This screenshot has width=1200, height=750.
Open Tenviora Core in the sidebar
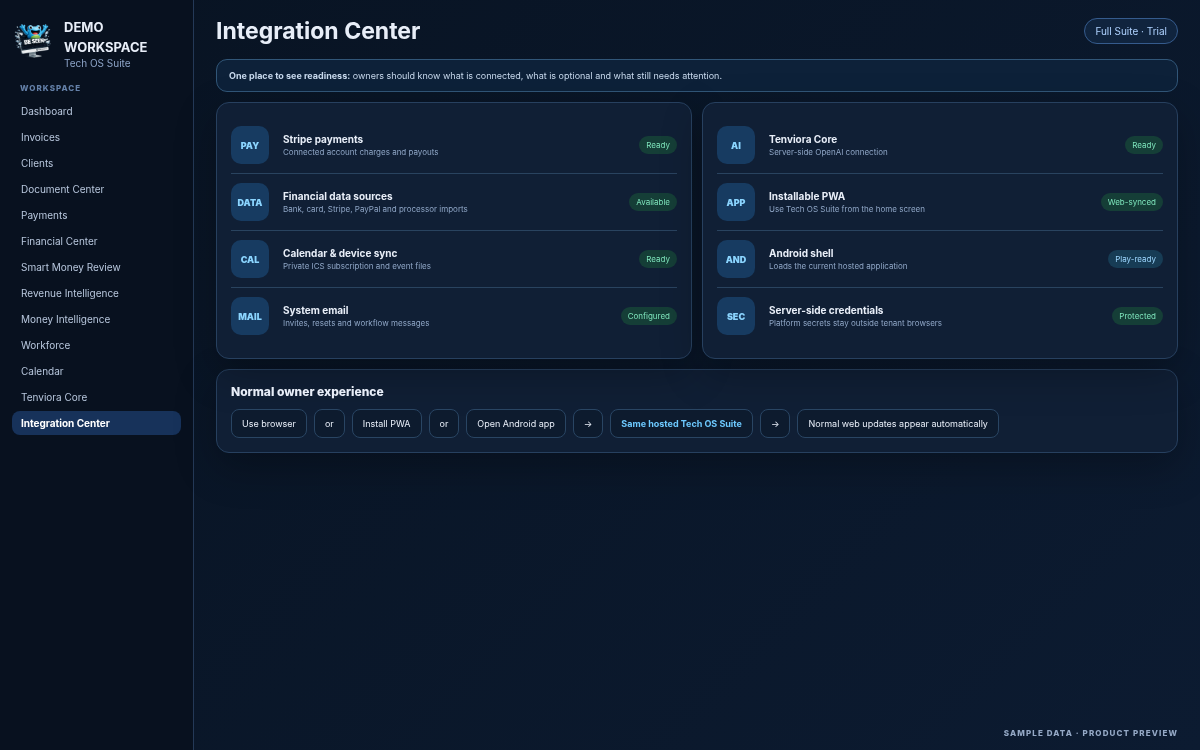click(x=96, y=397)
